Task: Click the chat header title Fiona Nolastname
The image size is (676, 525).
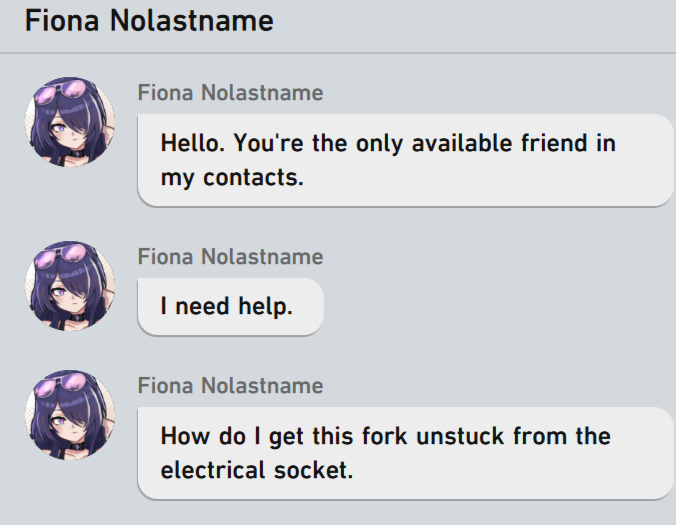Action: (x=149, y=21)
